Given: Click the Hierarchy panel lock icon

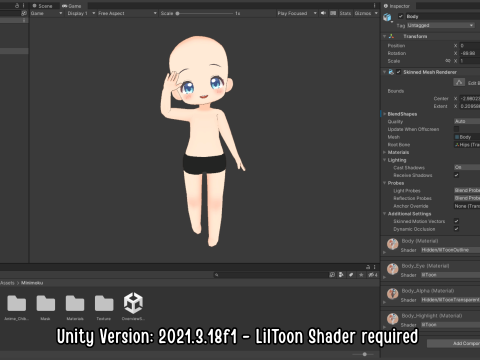Looking at the screenshot, I should (17, 6).
